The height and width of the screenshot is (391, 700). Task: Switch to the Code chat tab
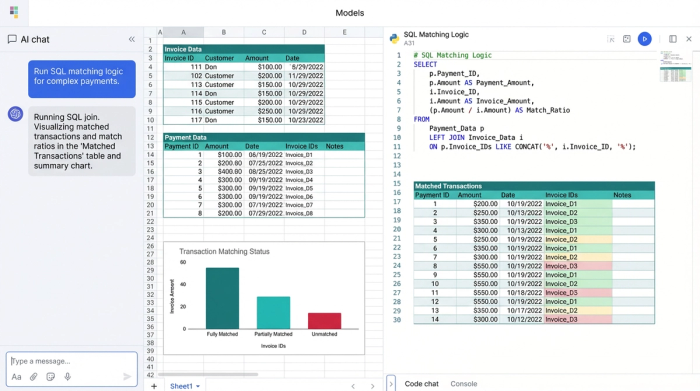click(x=421, y=383)
